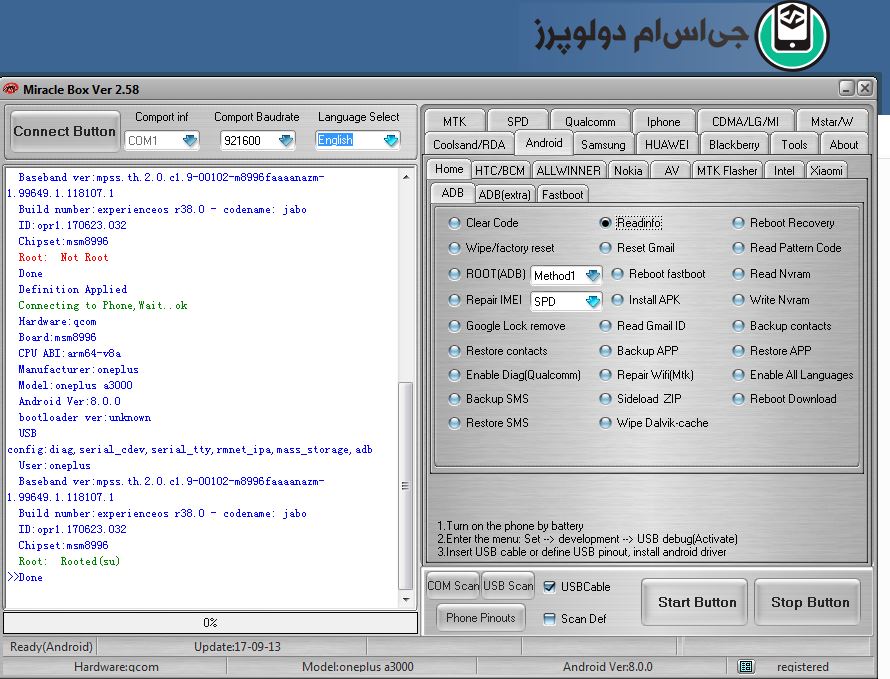This screenshot has height=679, width=890.
Task: Open the Comport inf COM1 dropdown
Action: point(190,140)
